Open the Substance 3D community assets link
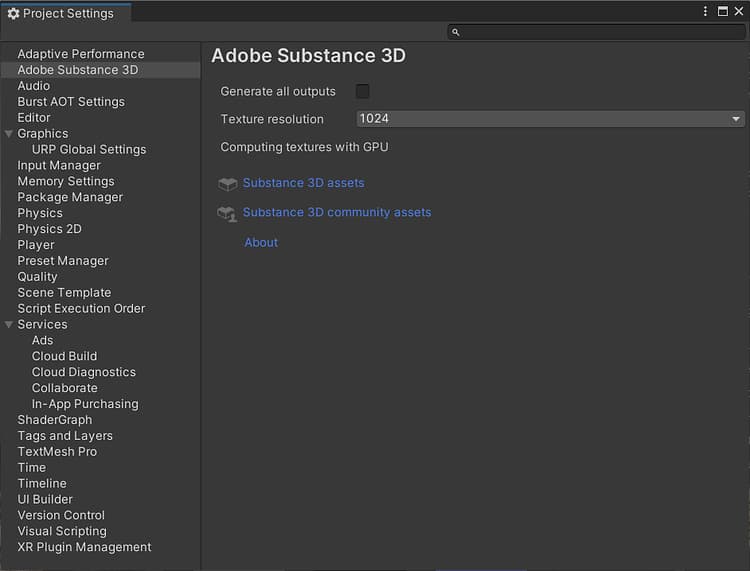The height and width of the screenshot is (571, 750). (x=337, y=212)
